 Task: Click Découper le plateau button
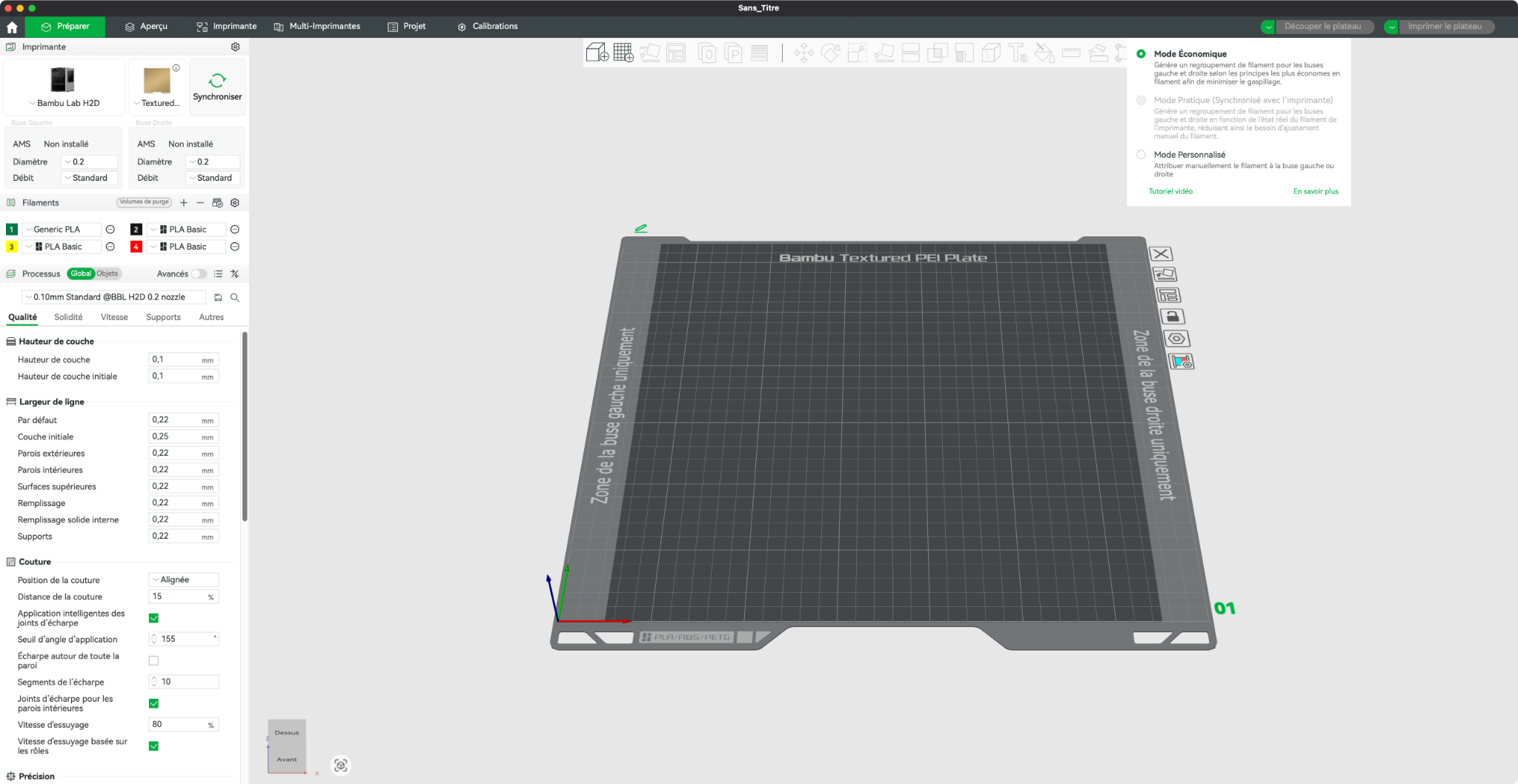1323,27
